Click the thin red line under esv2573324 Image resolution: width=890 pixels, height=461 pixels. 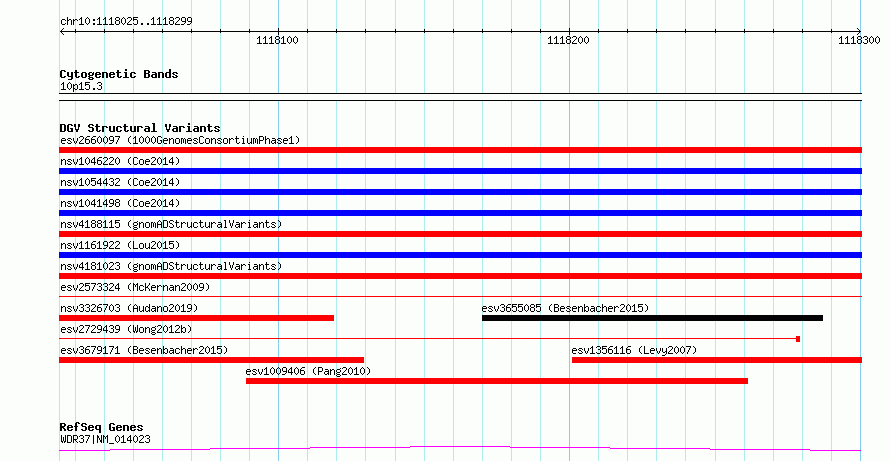click(x=460, y=296)
